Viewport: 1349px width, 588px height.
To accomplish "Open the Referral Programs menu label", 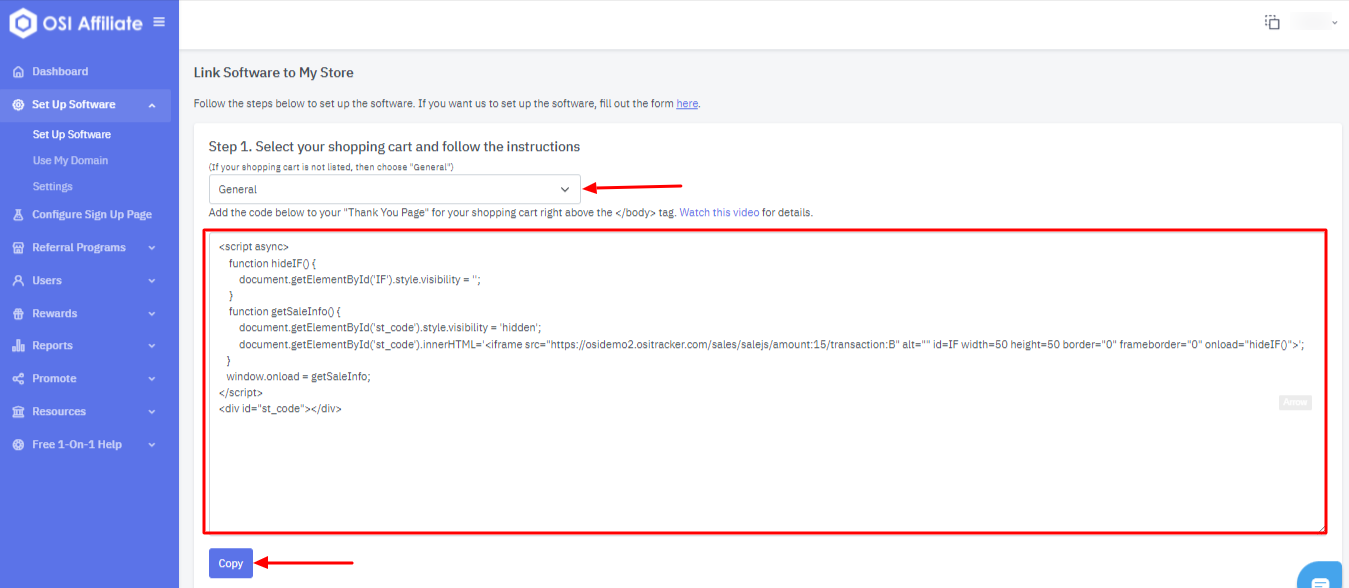I will point(79,248).
